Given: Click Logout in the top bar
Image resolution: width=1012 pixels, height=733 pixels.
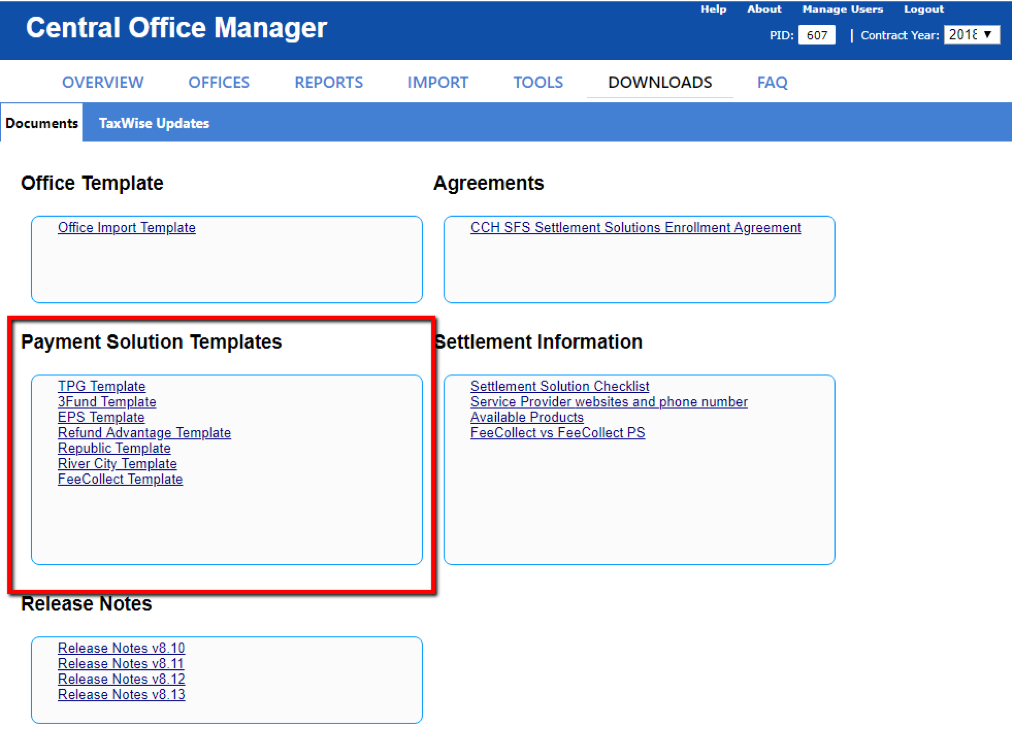Looking at the screenshot, I should [923, 9].
